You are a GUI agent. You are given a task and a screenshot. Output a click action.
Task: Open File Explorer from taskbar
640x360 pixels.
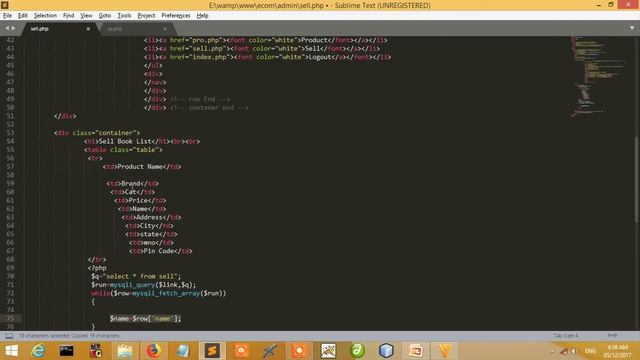click(x=124, y=351)
